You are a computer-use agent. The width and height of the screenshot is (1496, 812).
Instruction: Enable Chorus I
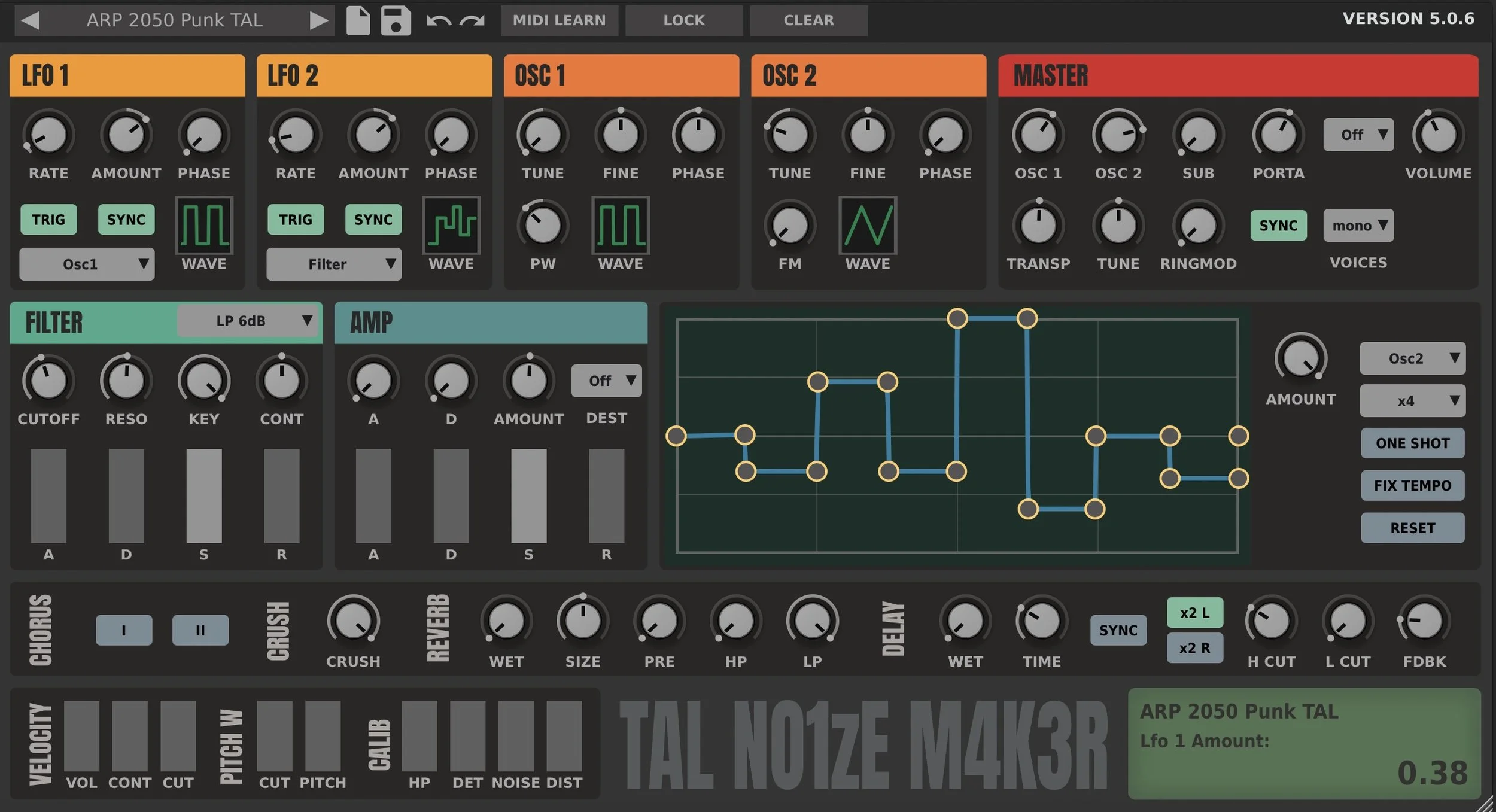(124, 630)
